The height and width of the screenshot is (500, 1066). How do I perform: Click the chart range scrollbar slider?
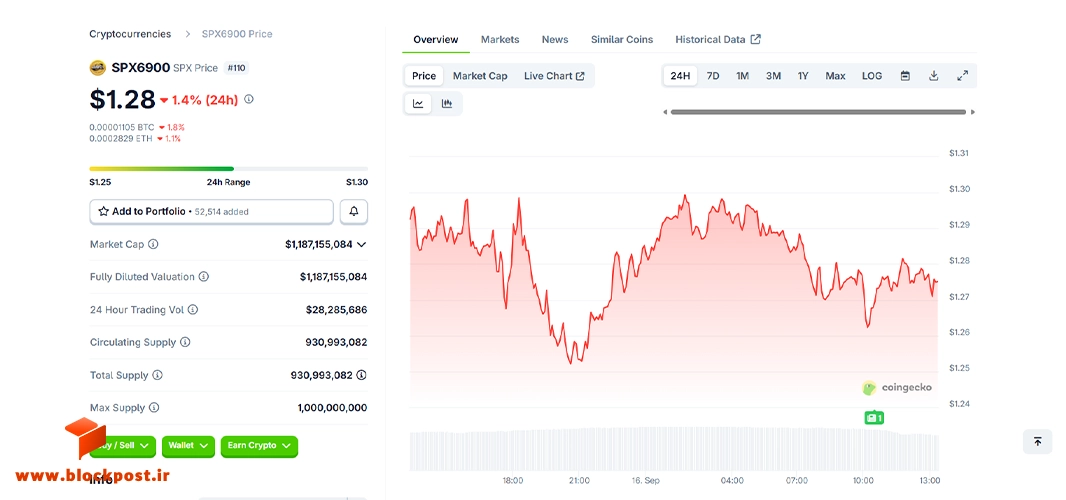818,112
